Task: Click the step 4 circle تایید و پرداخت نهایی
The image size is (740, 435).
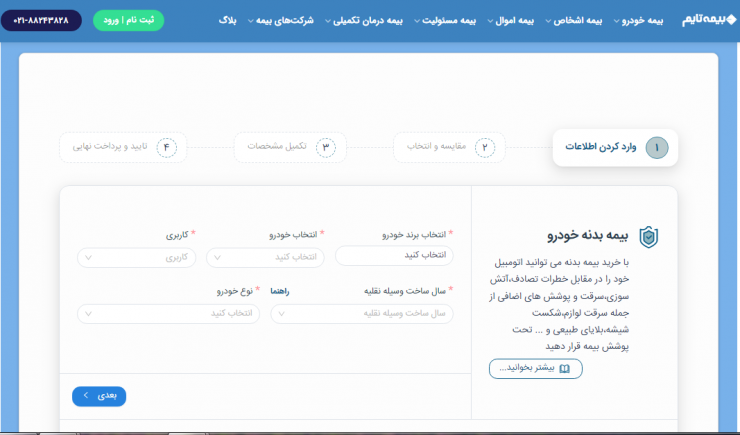Action: [x=166, y=148]
